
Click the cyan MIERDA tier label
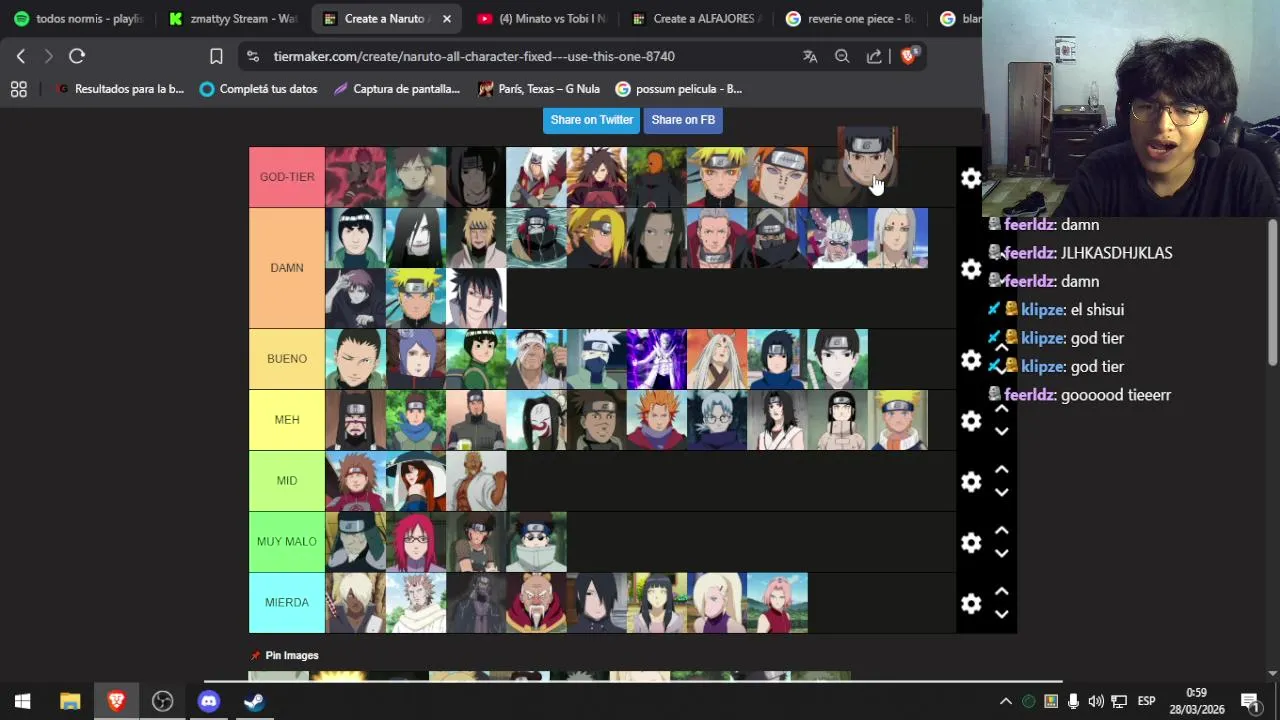[287, 603]
